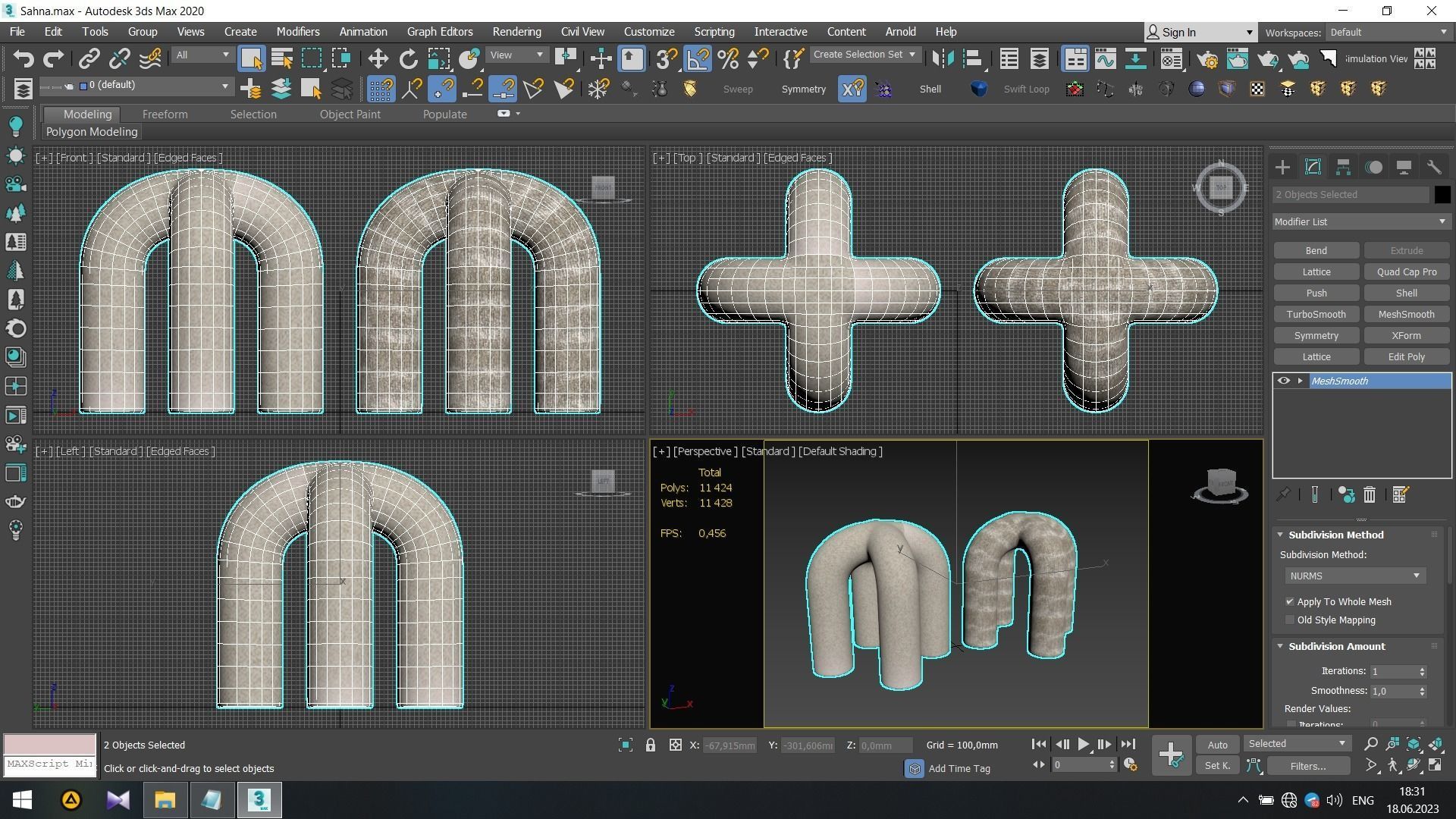Open the Utilities wrench panel
1456x819 pixels.
point(1433,168)
